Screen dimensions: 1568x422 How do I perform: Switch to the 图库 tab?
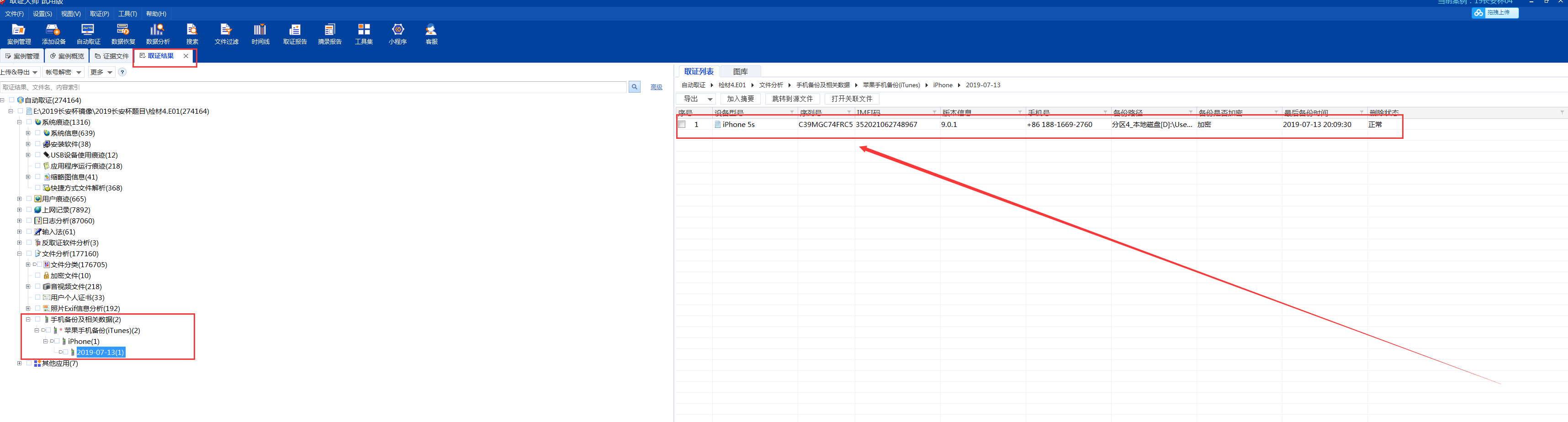coord(740,72)
